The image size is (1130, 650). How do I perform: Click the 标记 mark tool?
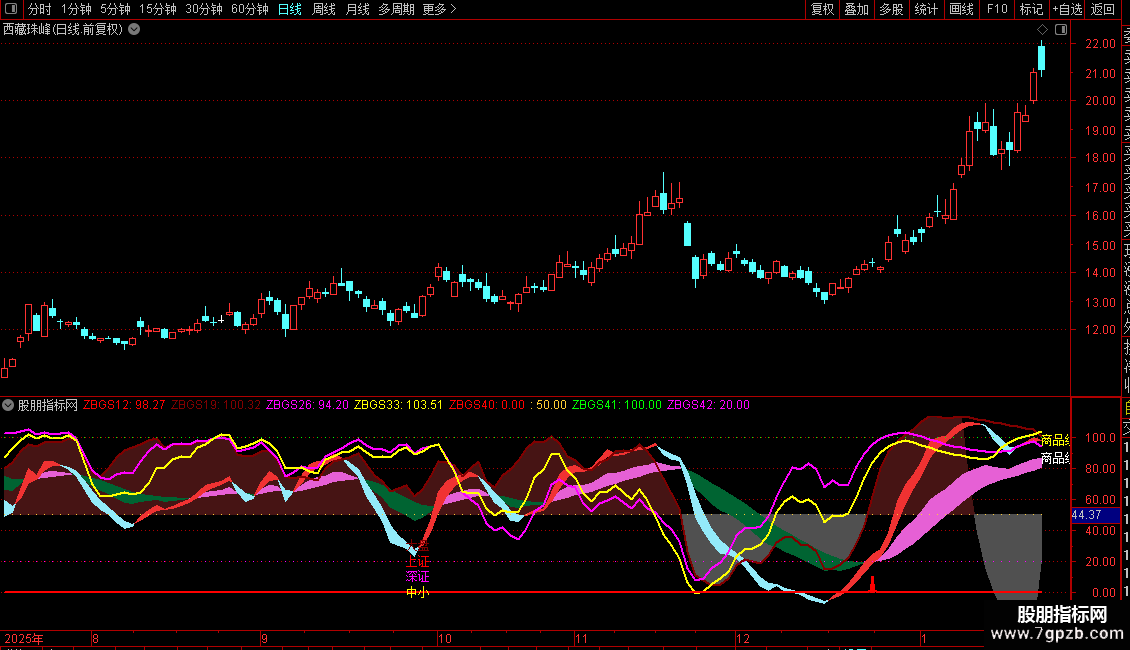click(1030, 9)
